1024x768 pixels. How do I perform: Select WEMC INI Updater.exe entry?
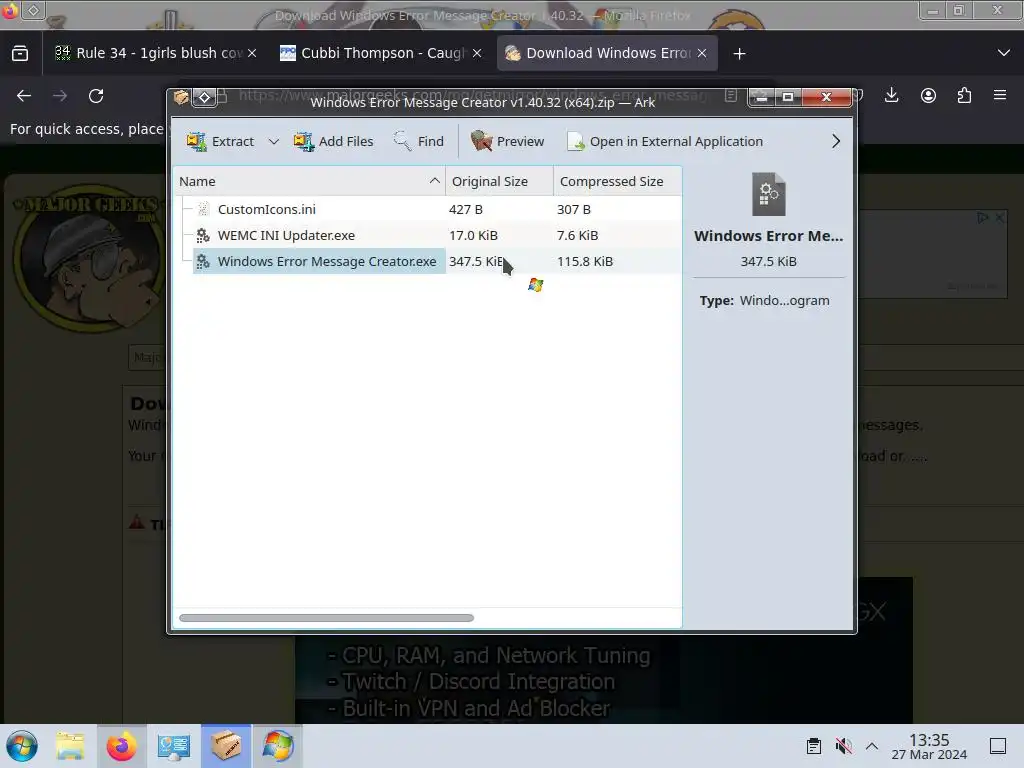pyautogui.click(x=286, y=235)
